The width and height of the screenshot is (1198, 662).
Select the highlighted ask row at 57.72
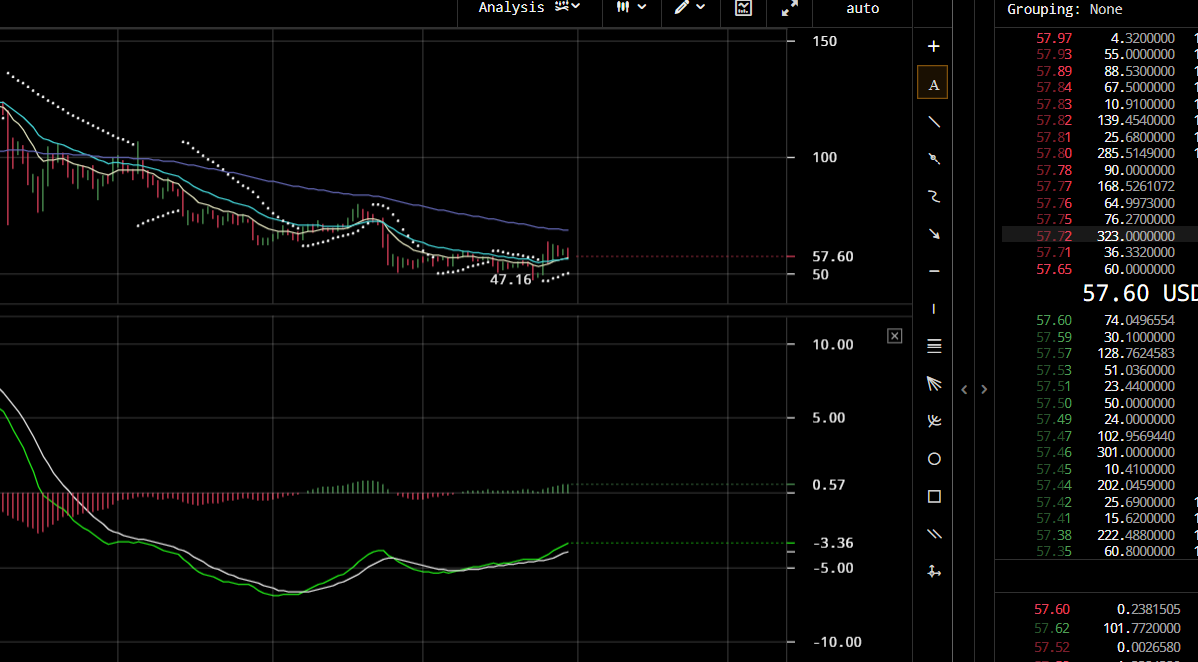(1100, 236)
